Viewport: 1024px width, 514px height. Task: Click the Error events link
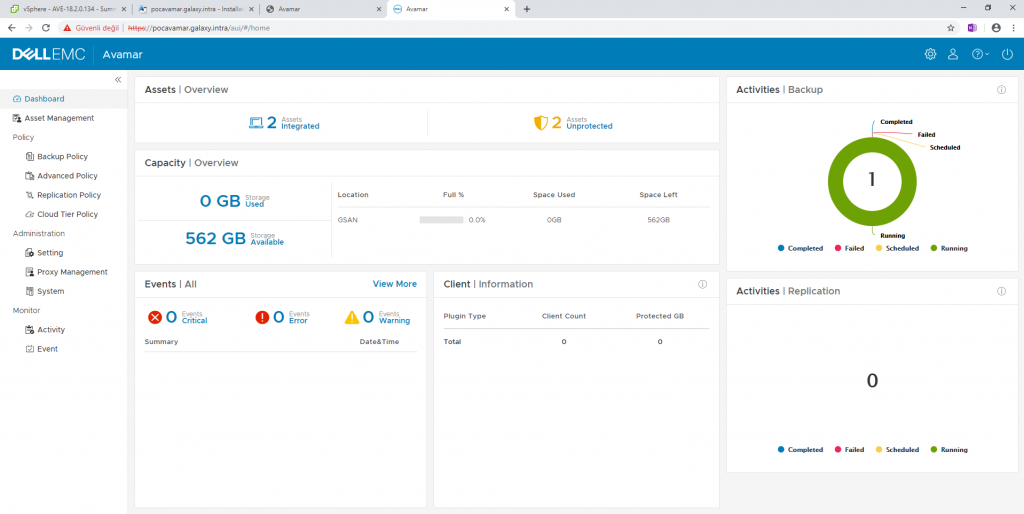(298, 321)
